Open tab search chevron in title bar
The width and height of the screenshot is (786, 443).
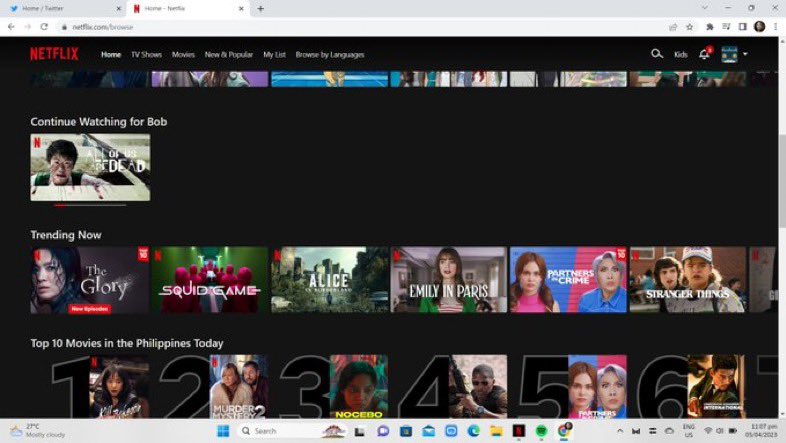pos(705,8)
